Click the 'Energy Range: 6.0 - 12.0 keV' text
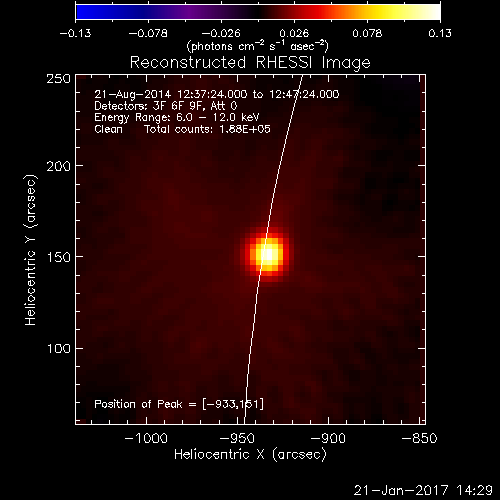500x500 pixels. click(177, 117)
